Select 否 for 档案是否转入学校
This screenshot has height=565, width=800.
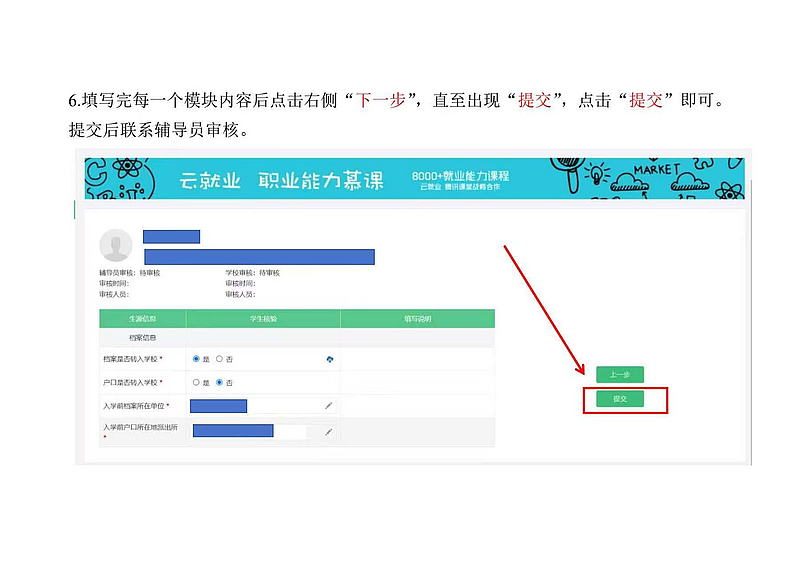[x=219, y=358]
